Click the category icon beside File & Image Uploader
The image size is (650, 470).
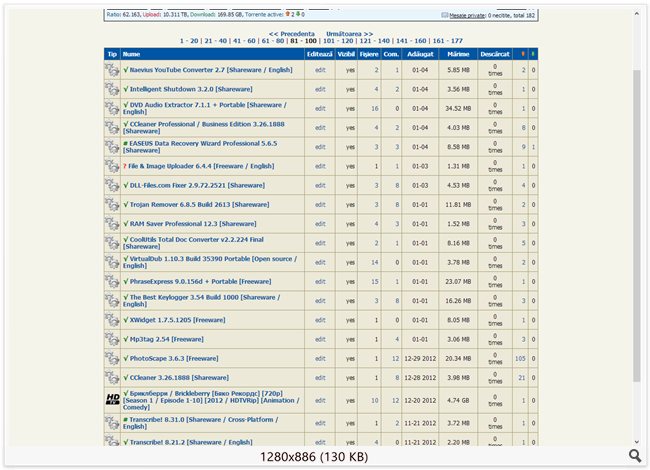tap(112, 166)
